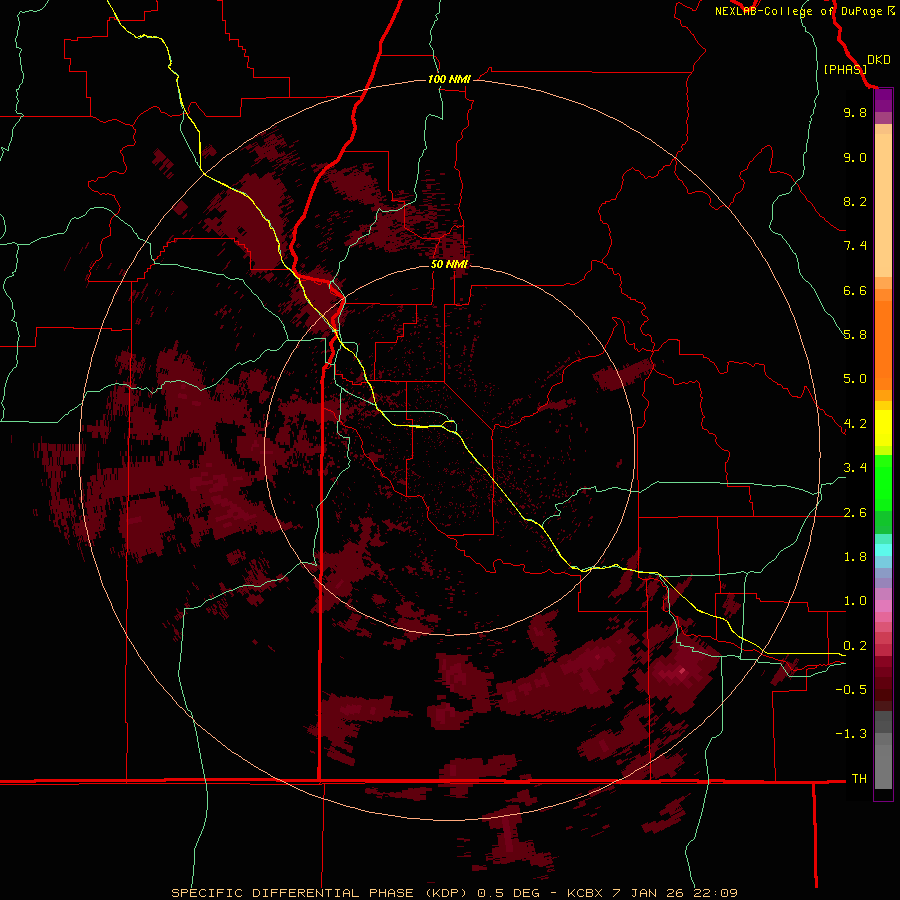Click the 22:09 timestamp
Viewport: 900px width, 900px height.
pos(717,893)
